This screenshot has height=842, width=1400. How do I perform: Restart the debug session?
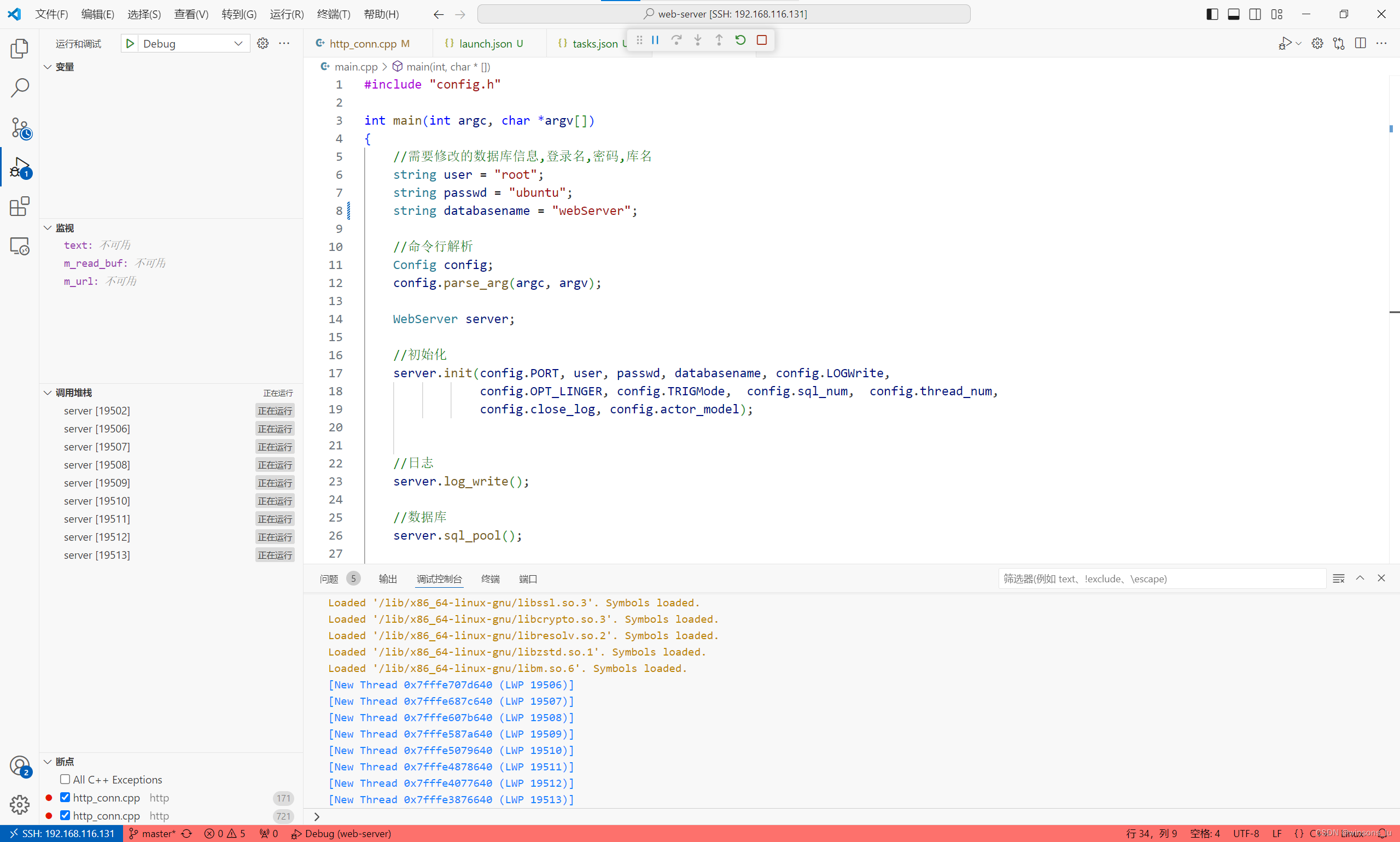[740, 40]
